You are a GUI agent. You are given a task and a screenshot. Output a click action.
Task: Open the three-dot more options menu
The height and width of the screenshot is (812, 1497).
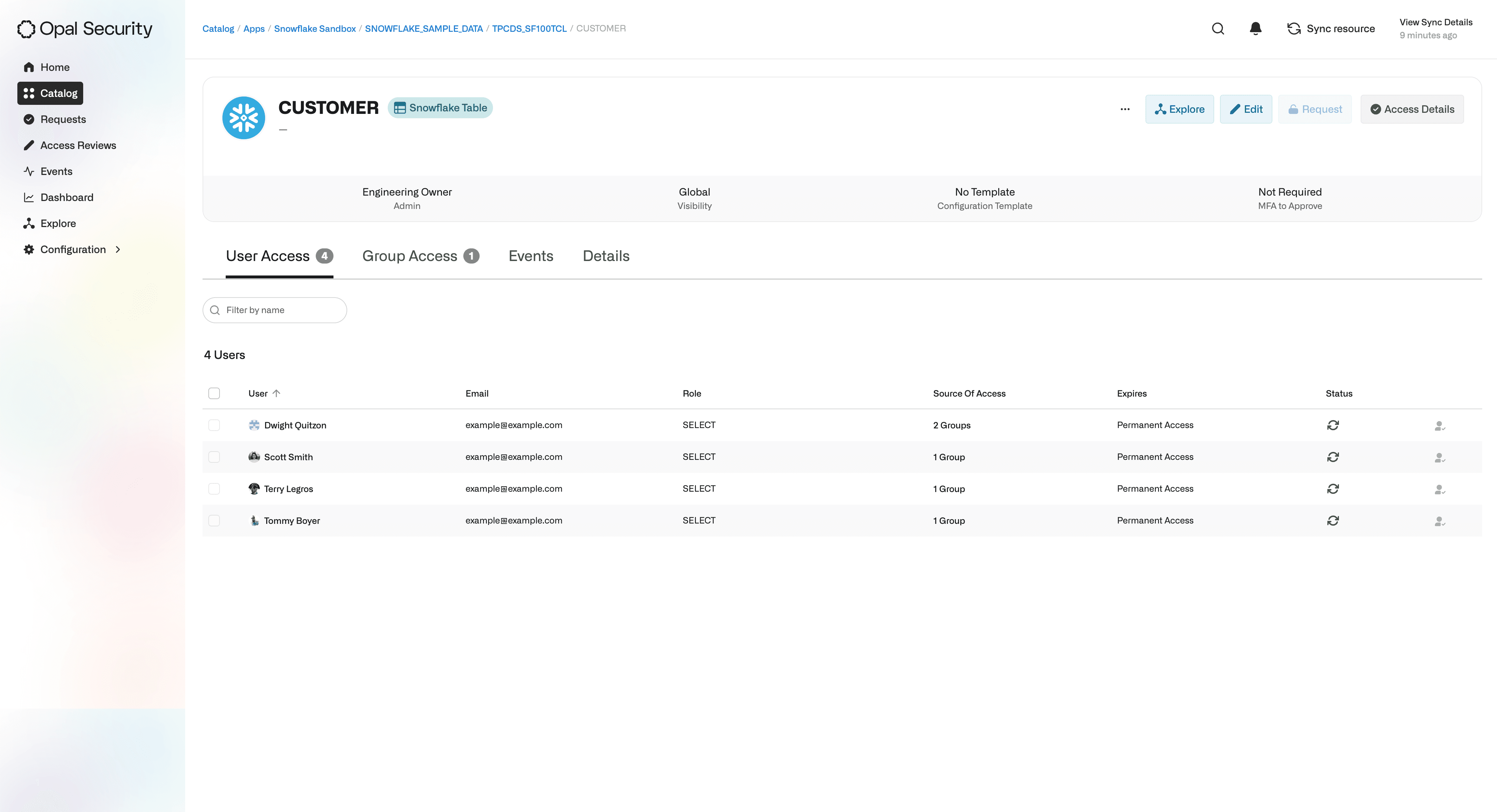coord(1125,109)
